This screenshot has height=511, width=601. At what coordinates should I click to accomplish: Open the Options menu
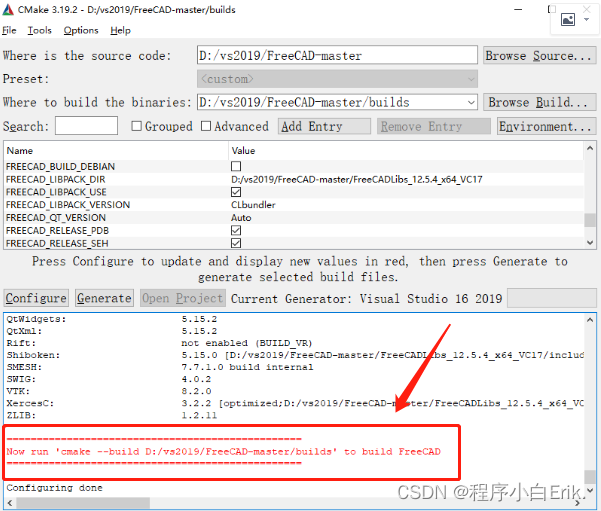click(x=81, y=30)
